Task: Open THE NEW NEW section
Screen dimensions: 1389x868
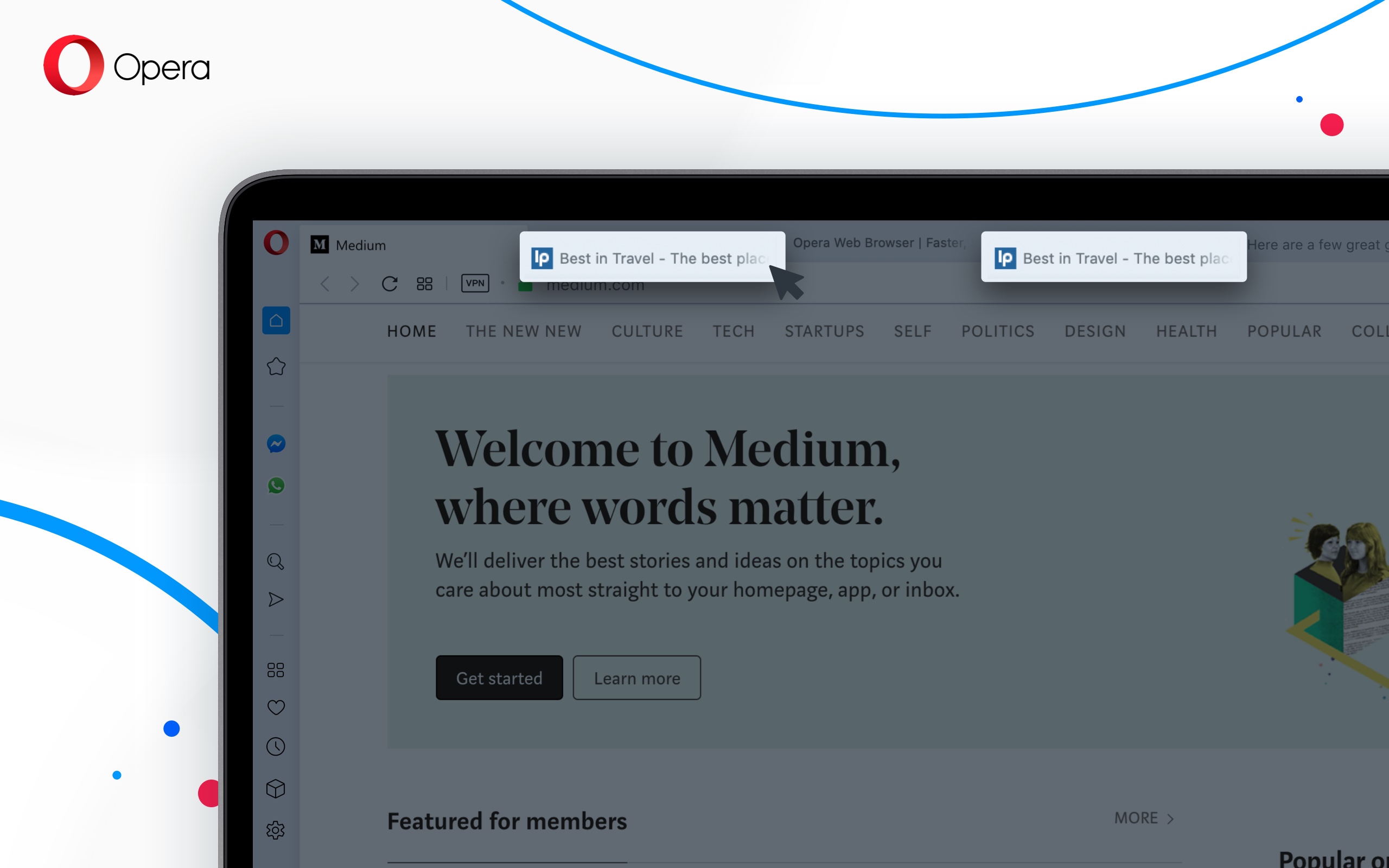Action: pyautogui.click(x=524, y=331)
